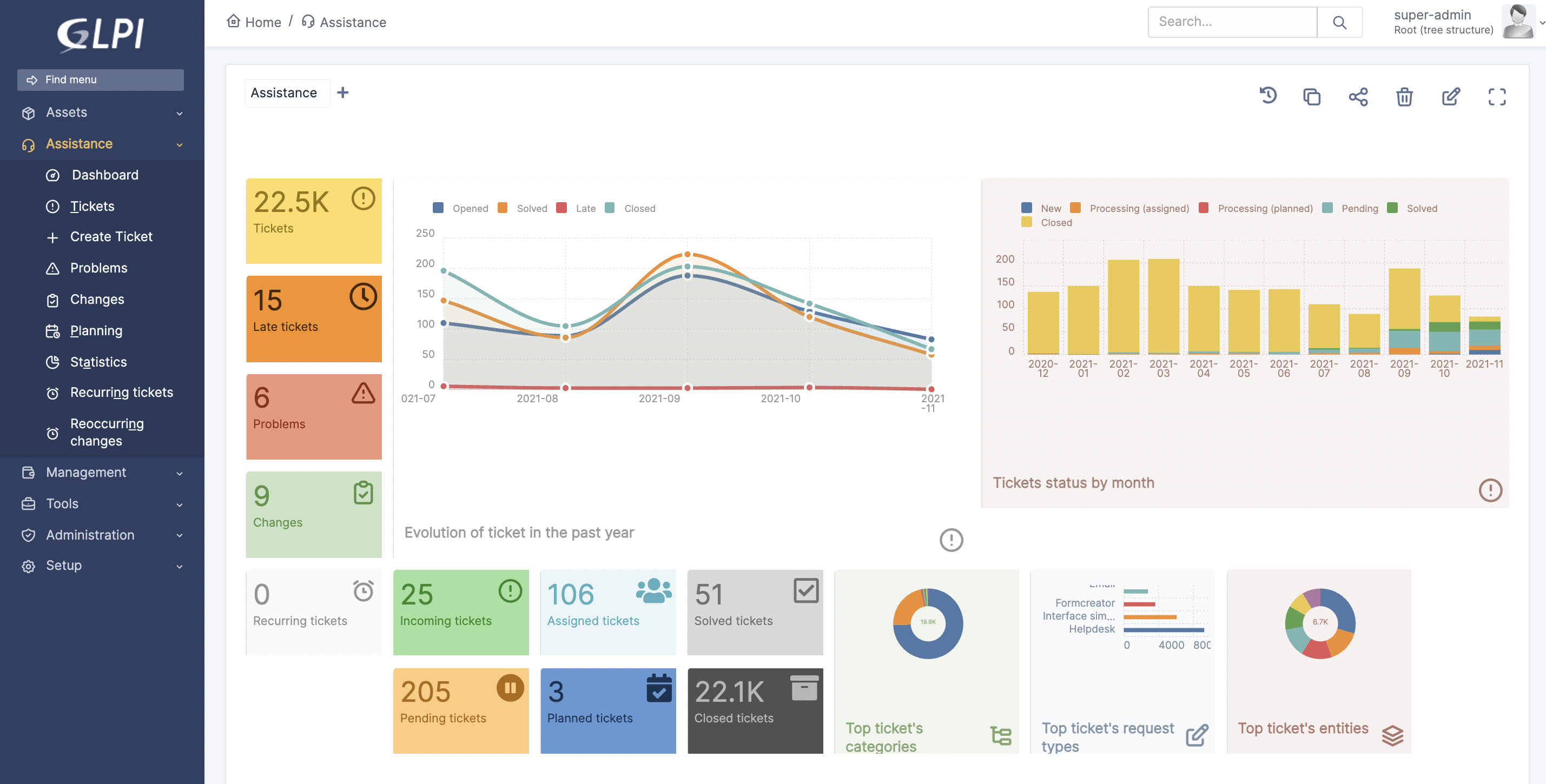
Task: Click the search magnifier icon
Action: tap(1340, 22)
